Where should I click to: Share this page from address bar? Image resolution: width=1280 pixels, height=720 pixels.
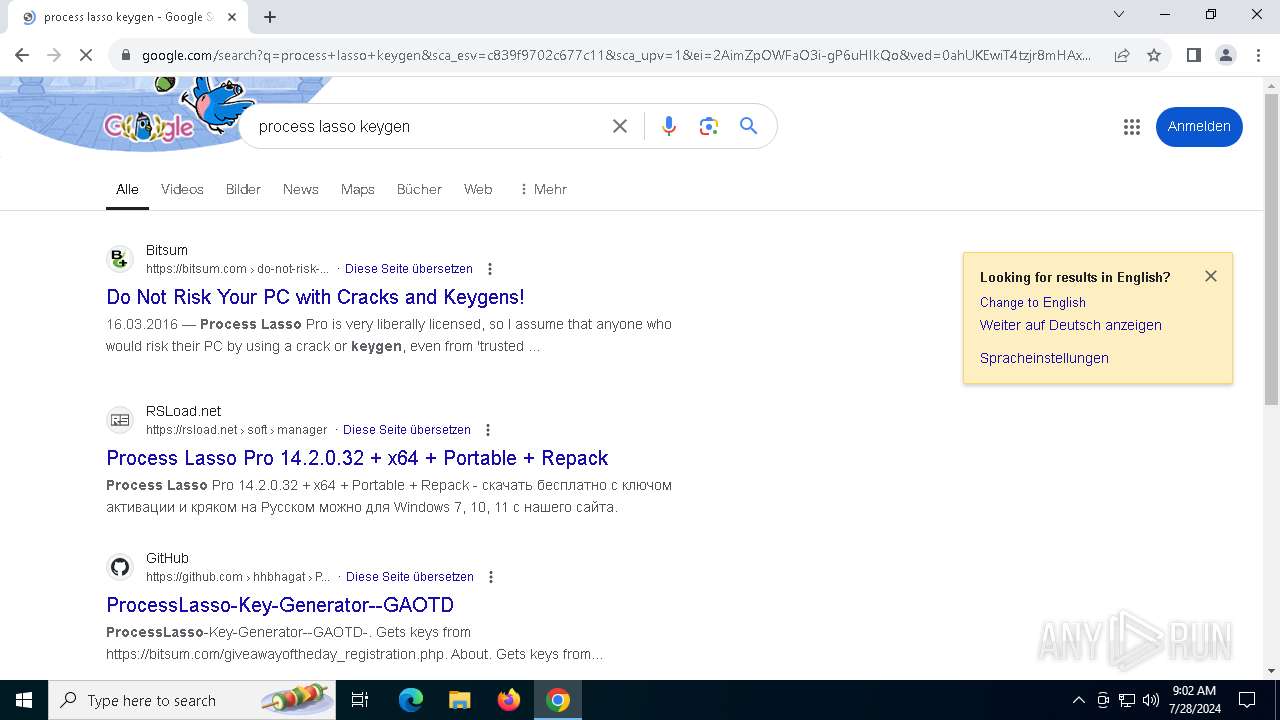(1122, 55)
